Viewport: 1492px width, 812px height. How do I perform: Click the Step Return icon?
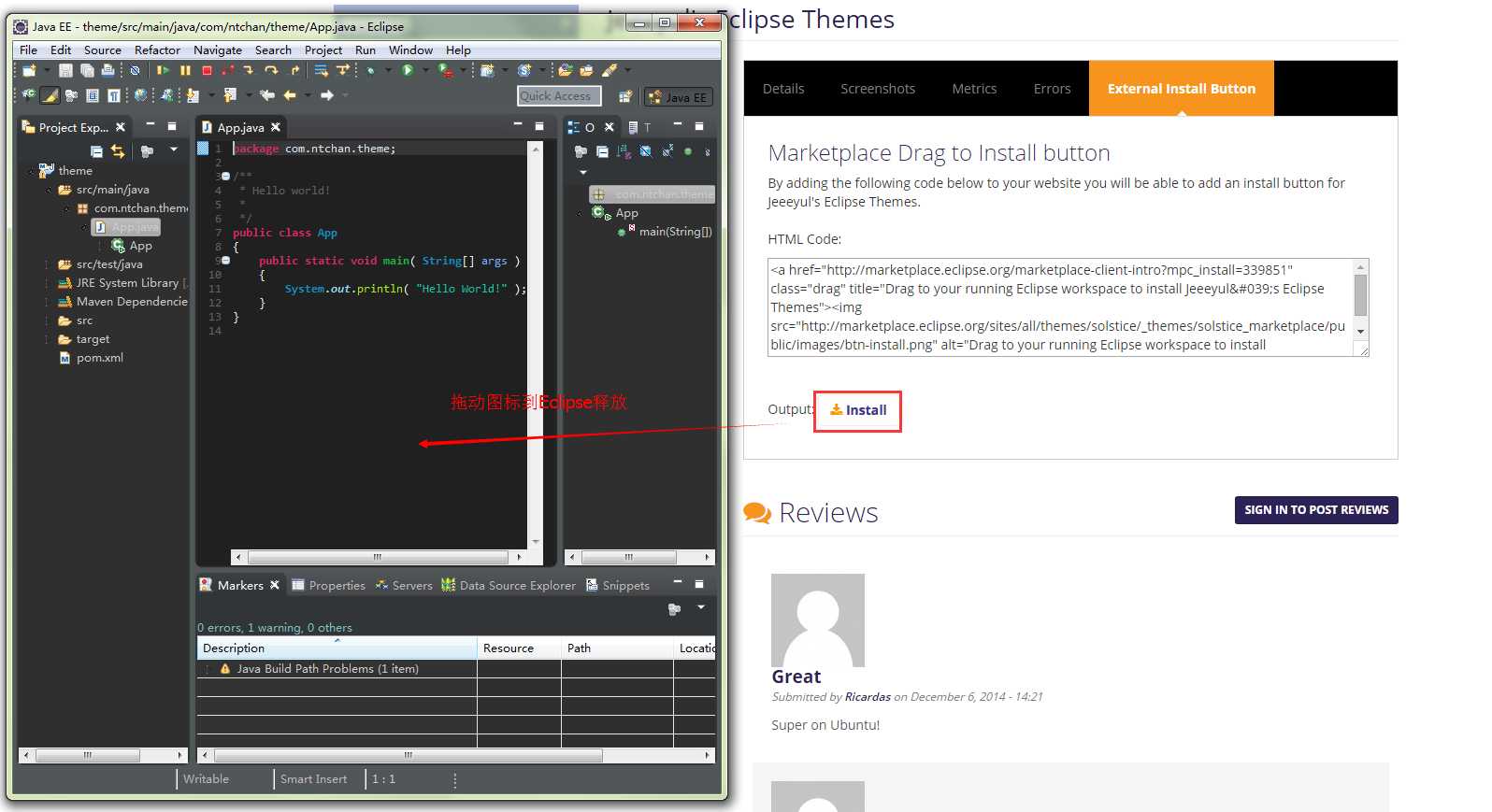pyautogui.click(x=294, y=70)
